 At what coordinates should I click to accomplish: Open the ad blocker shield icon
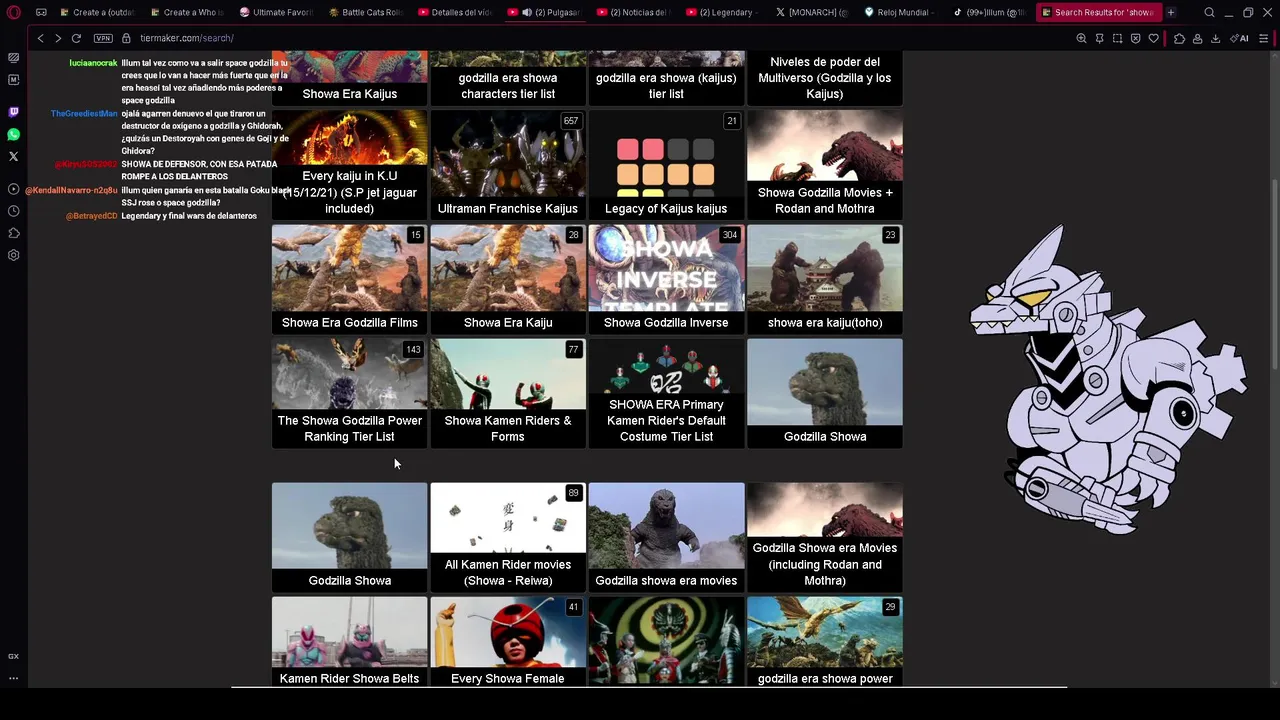point(1135,38)
